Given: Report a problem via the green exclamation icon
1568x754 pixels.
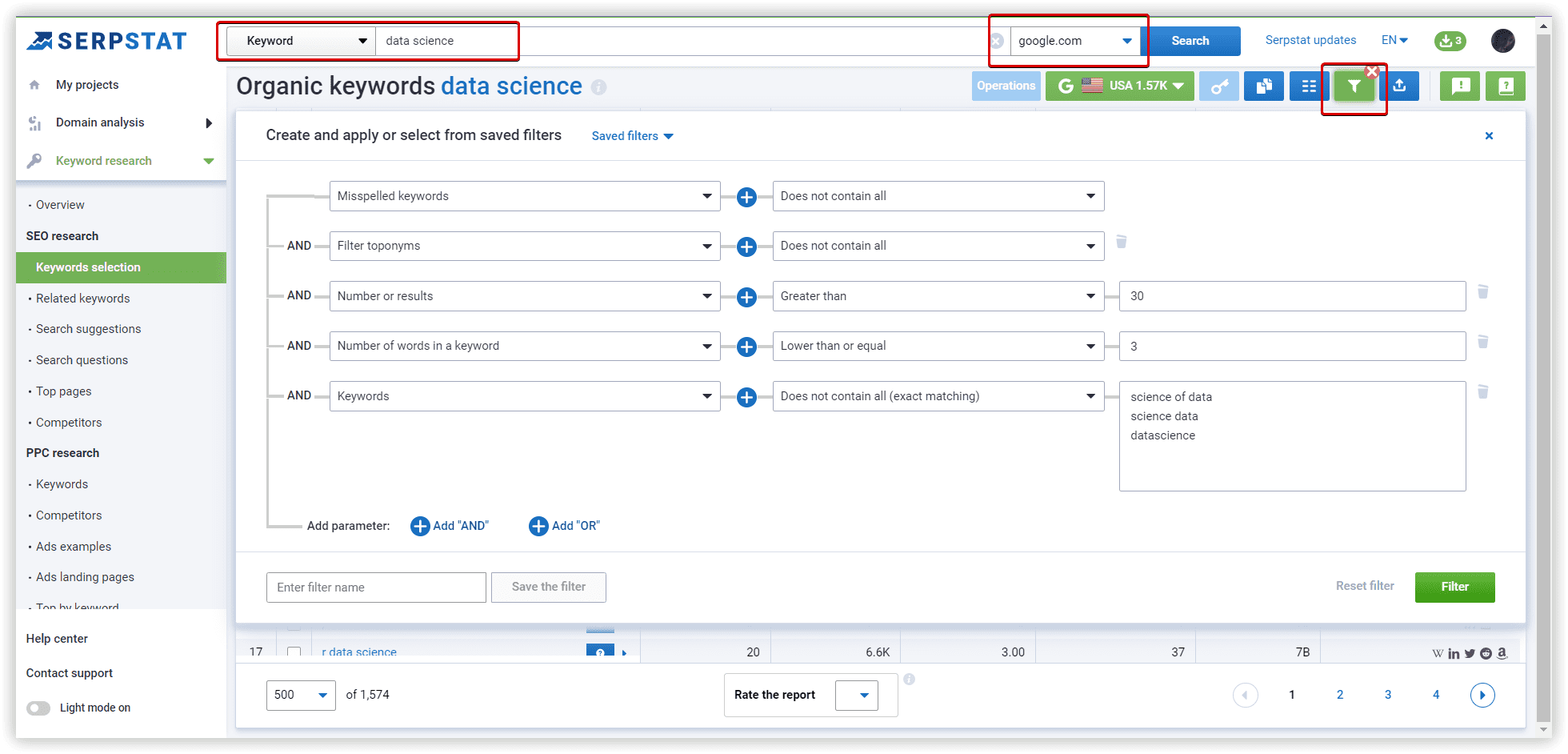Looking at the screenshot, I should [x=1459, y=86].
